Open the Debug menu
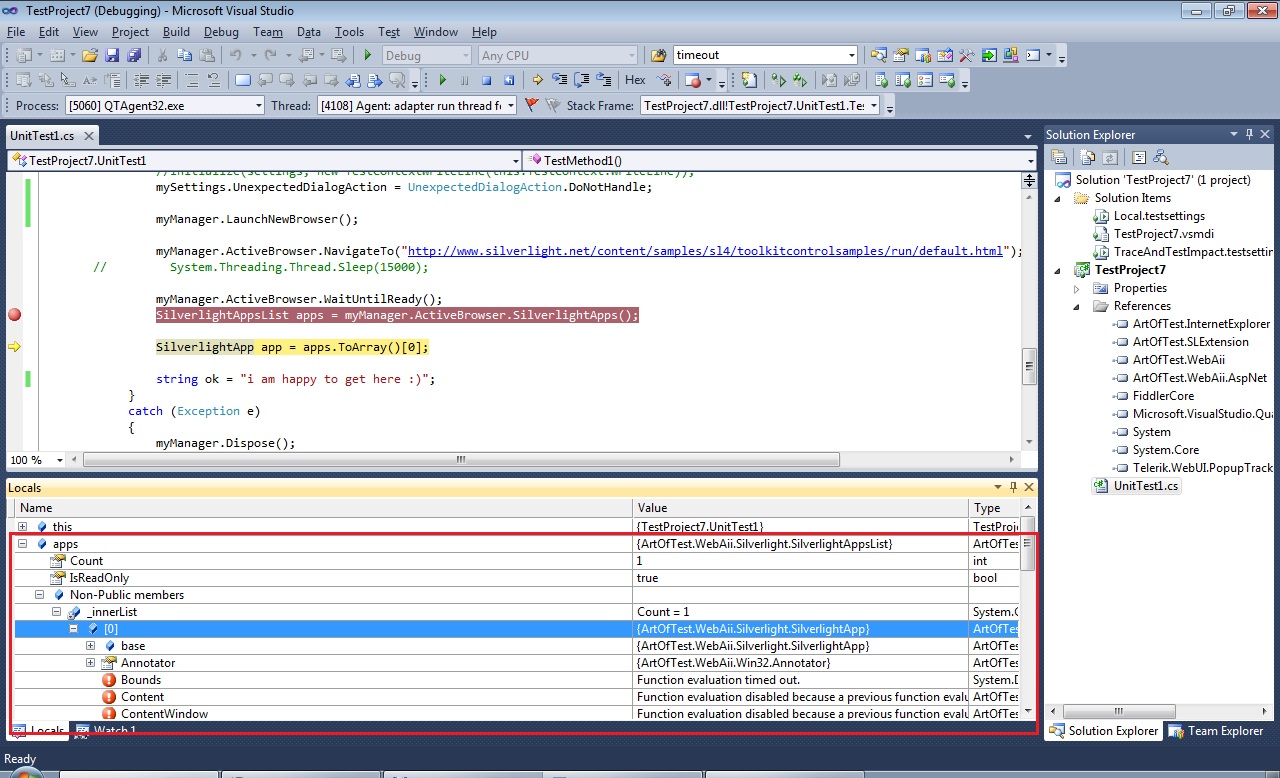 (x=221, y=32)
